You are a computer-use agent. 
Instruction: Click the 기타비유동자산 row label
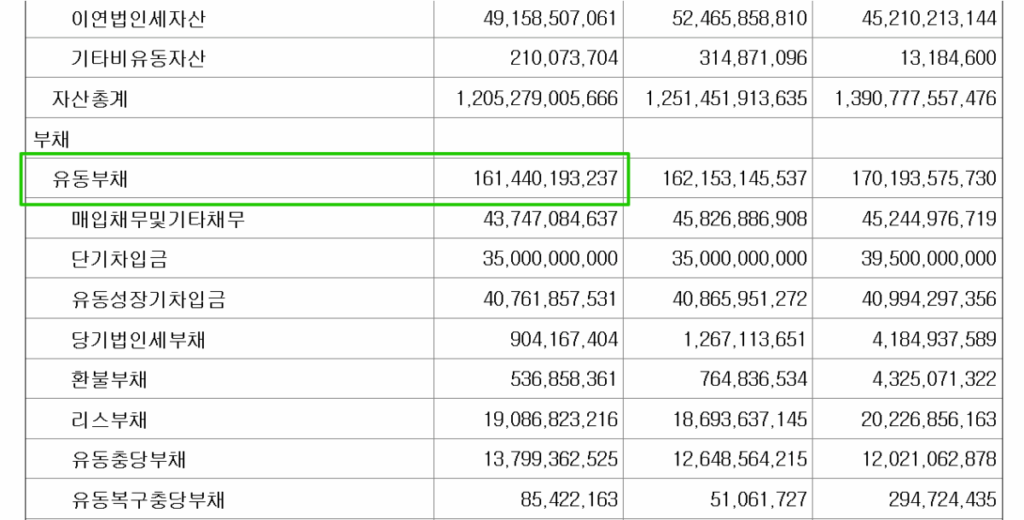click(139, 59)
